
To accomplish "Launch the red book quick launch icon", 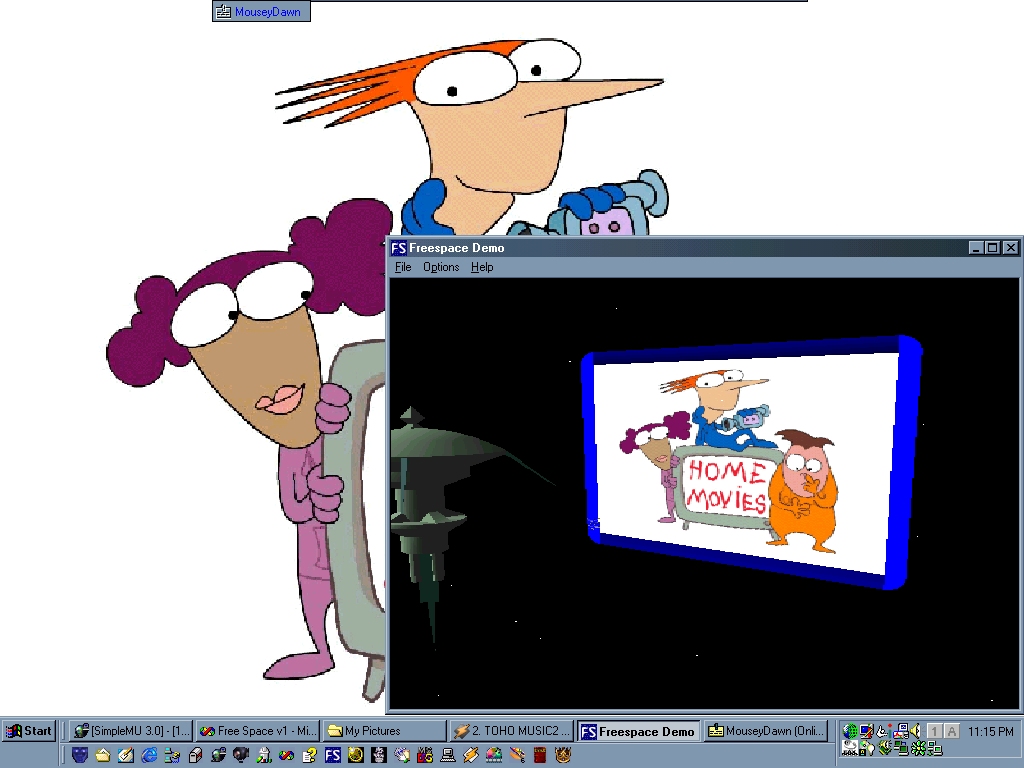I will (540, 755).
